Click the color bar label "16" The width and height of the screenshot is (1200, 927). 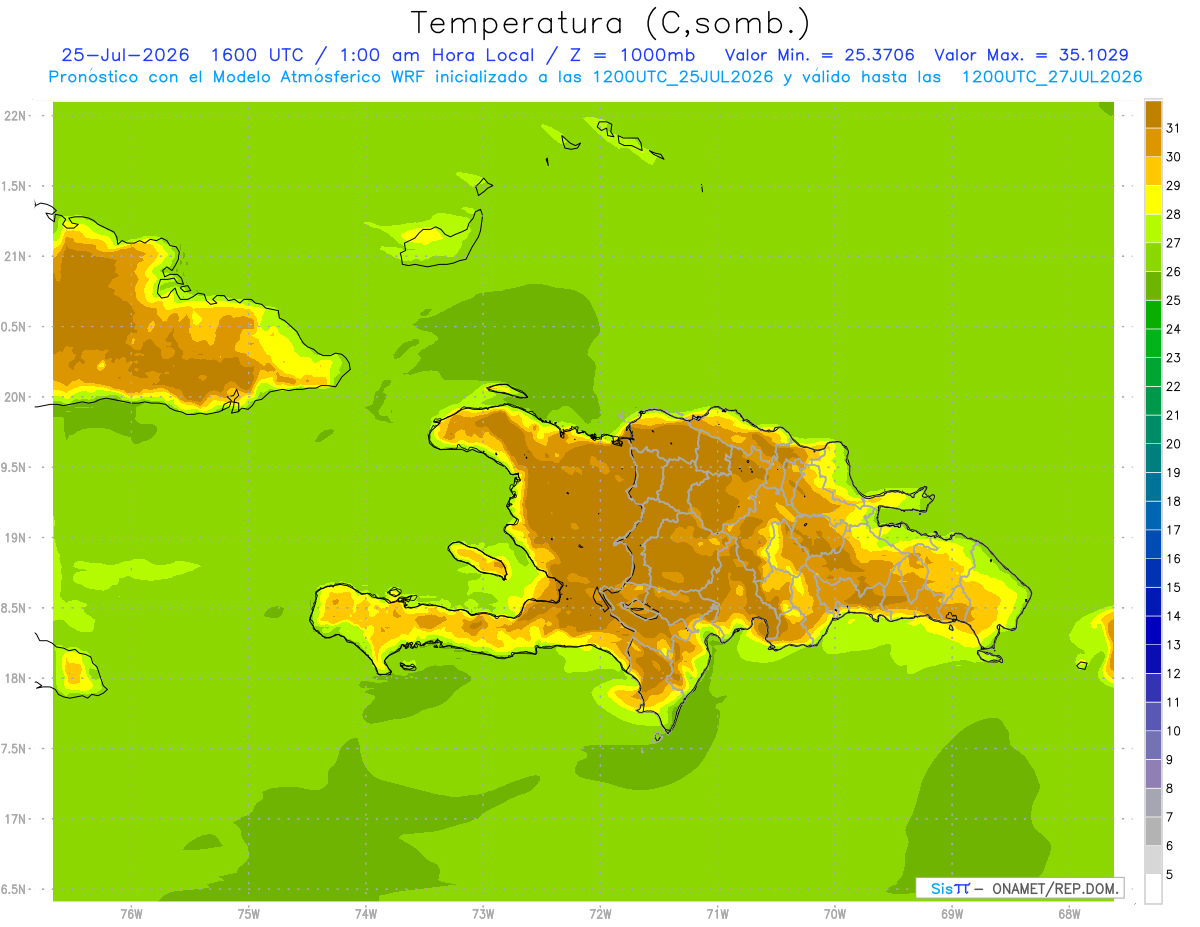(1173, 558)
